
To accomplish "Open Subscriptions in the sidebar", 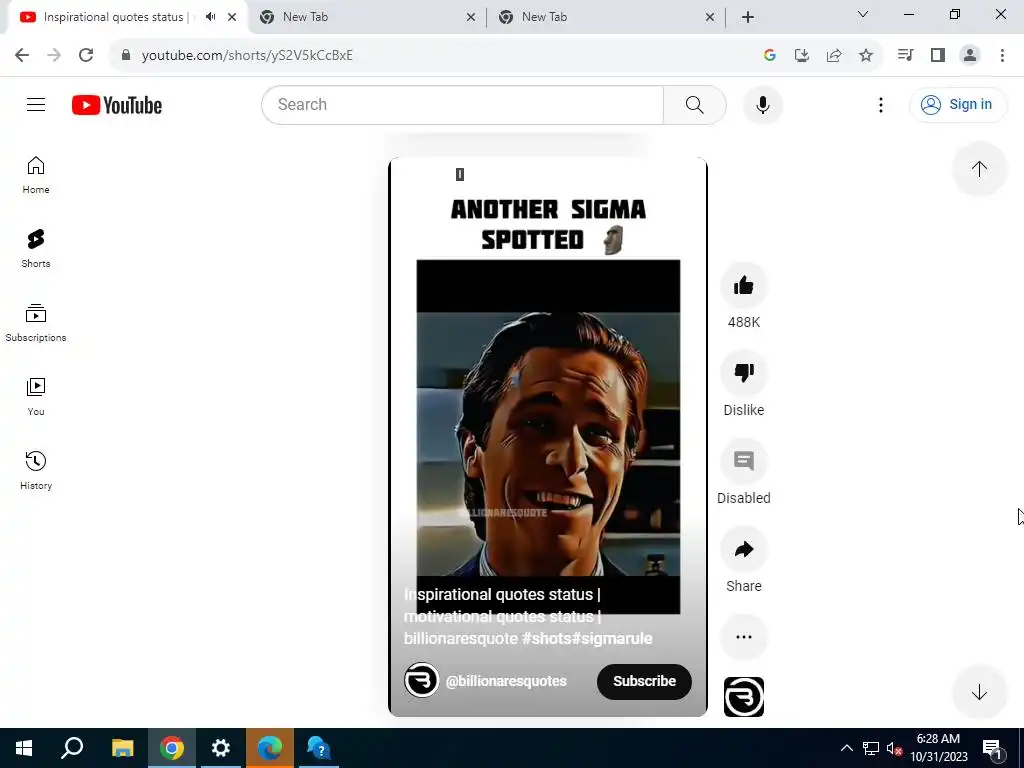I will pyautogui.click(x=36, y=323).
